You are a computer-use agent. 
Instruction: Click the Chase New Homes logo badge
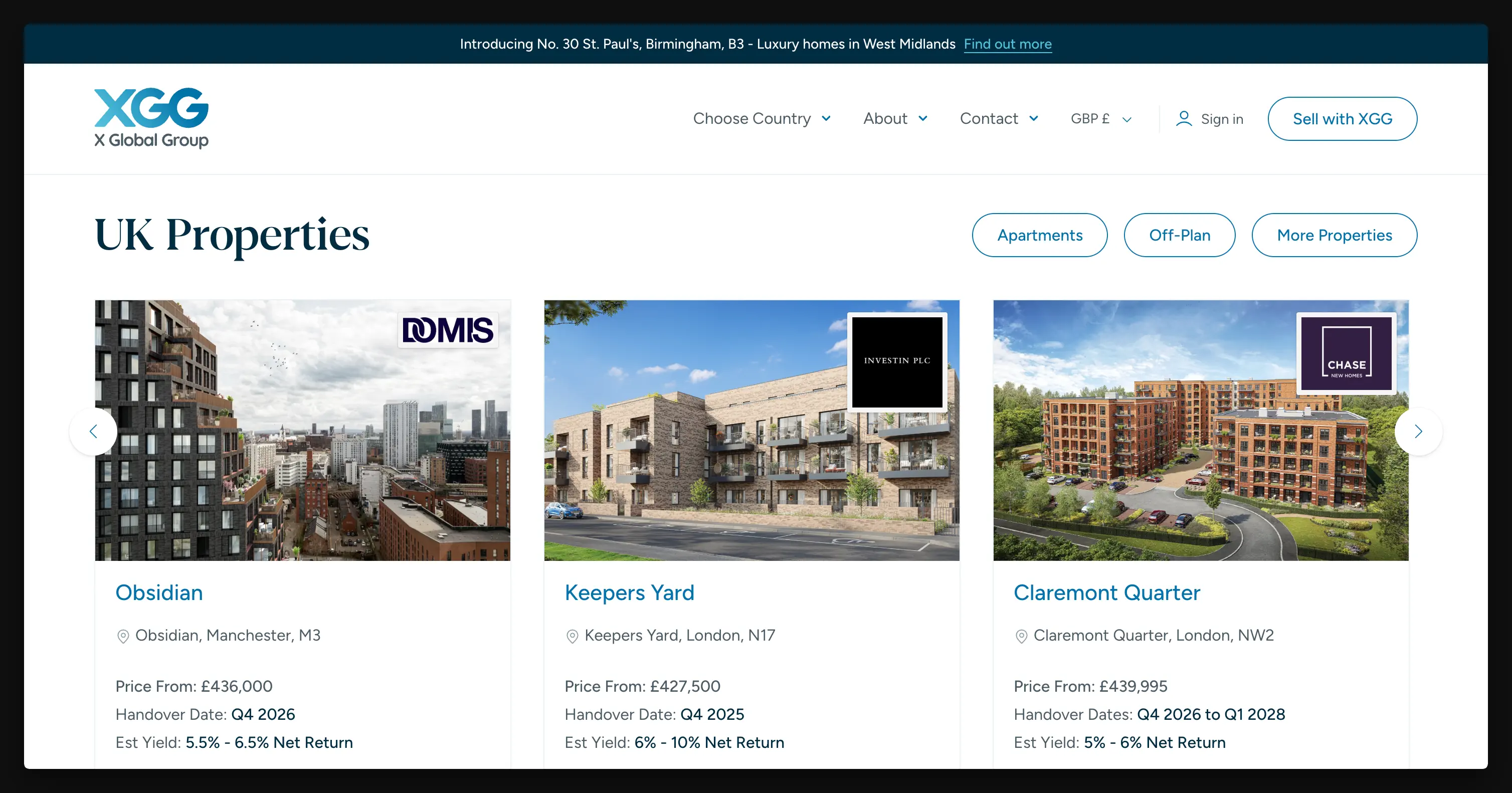(x=1346, y=353)
